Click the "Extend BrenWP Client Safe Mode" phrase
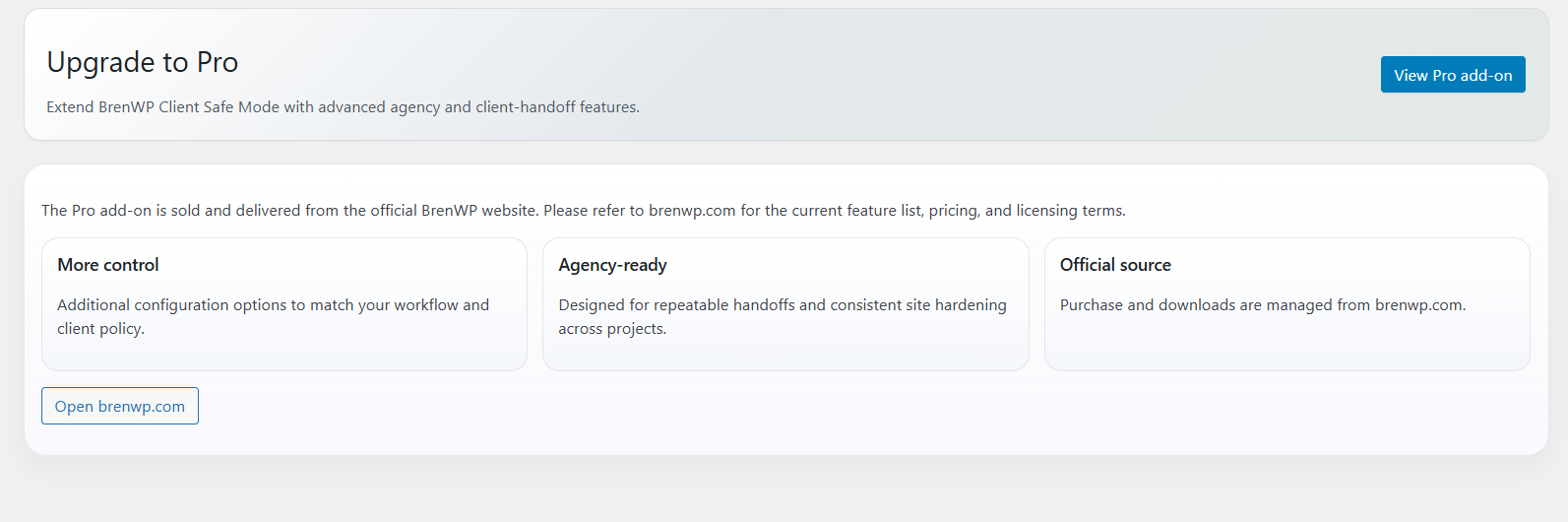Screen dimensions: 1568x522 (x=162, y=106)
